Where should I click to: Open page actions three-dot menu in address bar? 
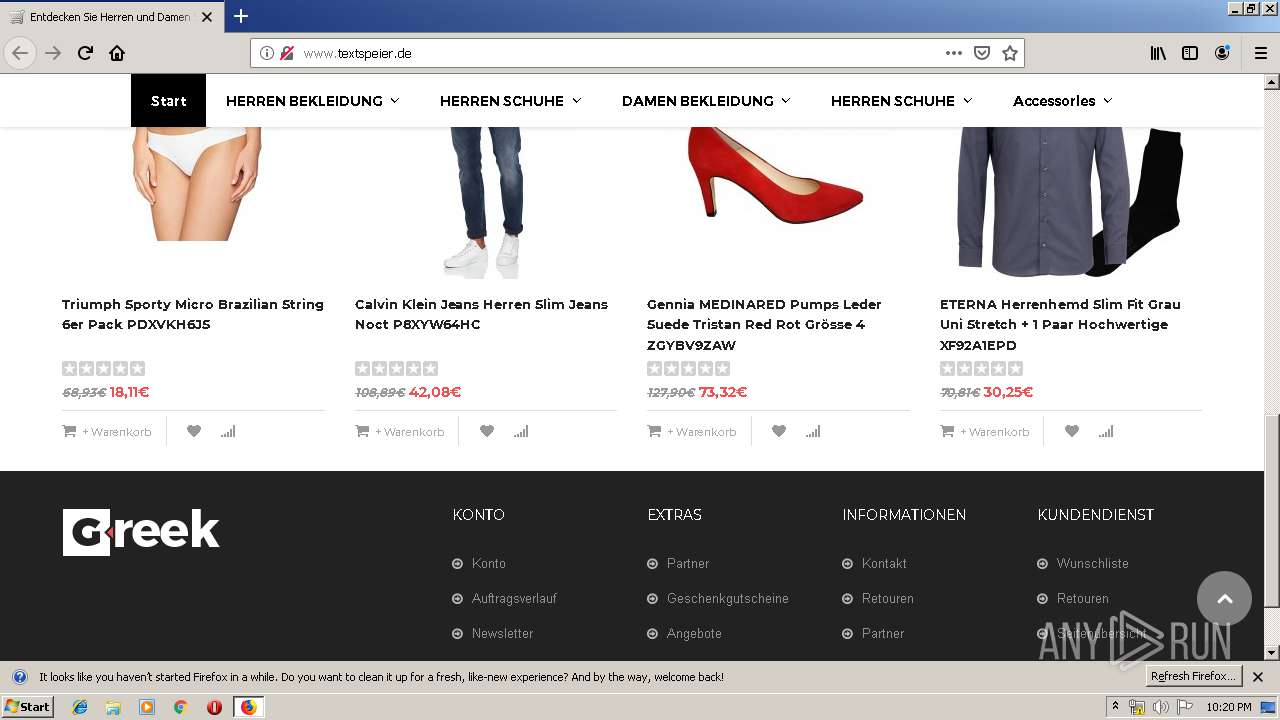click(x=954, y=53)
